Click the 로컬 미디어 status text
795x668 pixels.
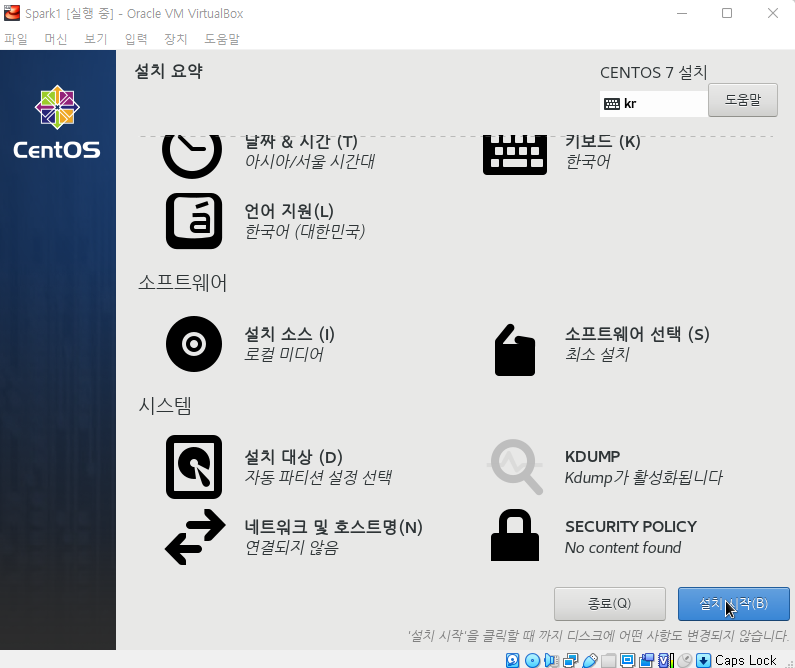[x=284, y=354]
